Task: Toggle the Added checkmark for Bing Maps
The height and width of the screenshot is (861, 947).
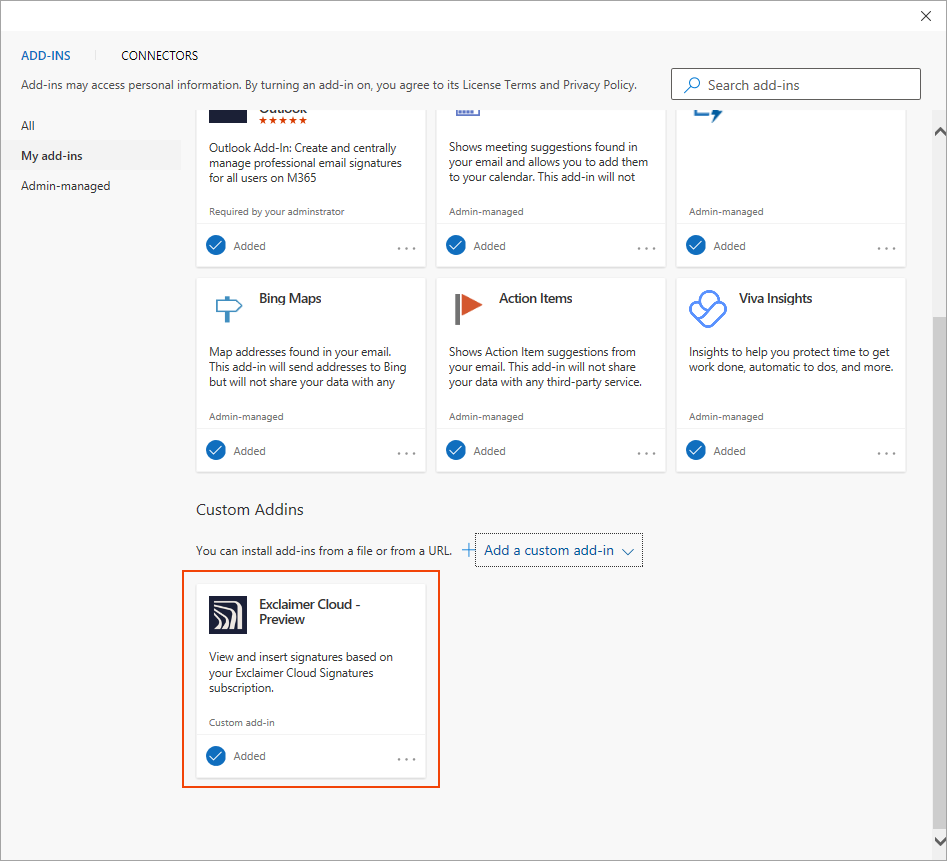Action: (x=216, y=450)
